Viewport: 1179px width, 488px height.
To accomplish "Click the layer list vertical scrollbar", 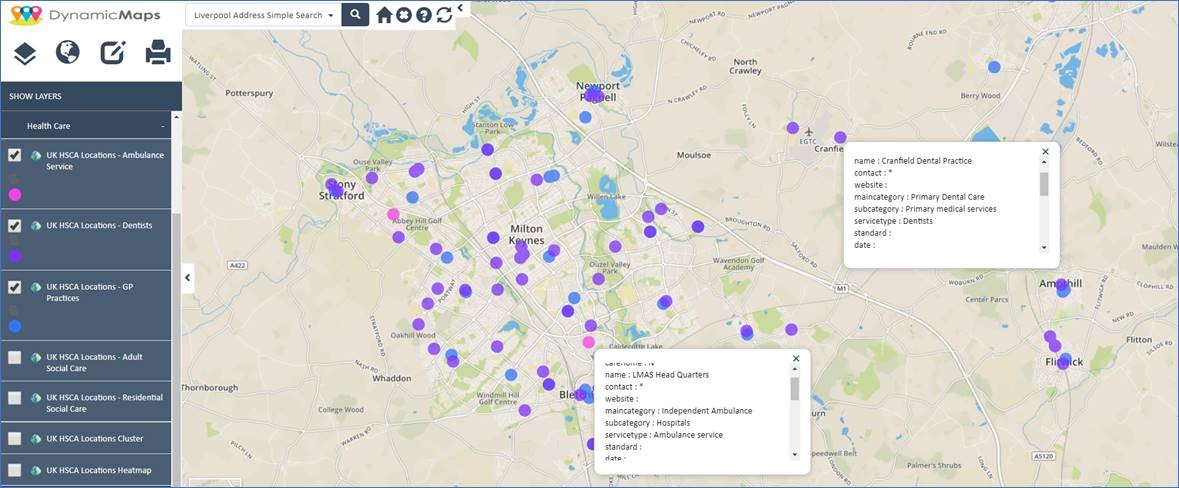I will [177, 301].
